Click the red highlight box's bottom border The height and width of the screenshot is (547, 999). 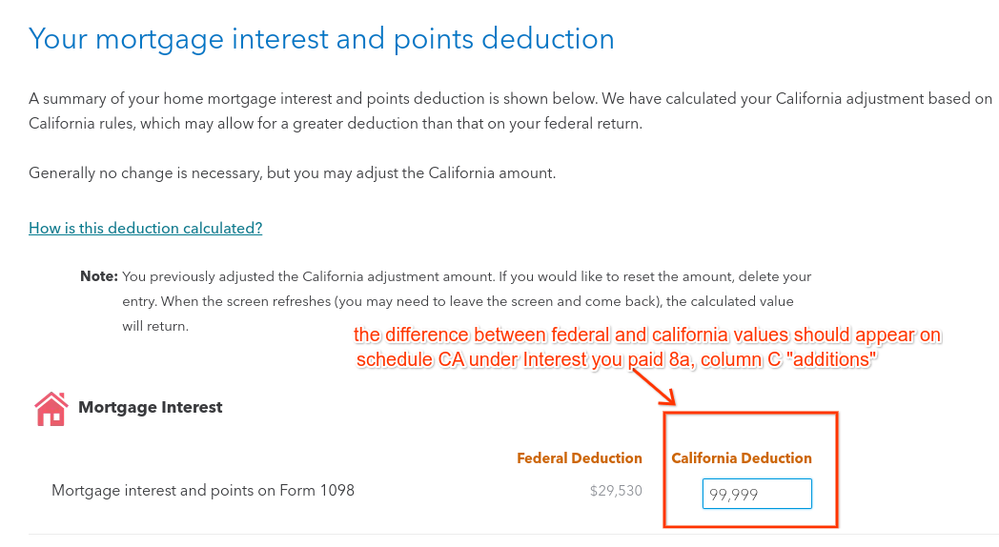(x=749, y=526)
